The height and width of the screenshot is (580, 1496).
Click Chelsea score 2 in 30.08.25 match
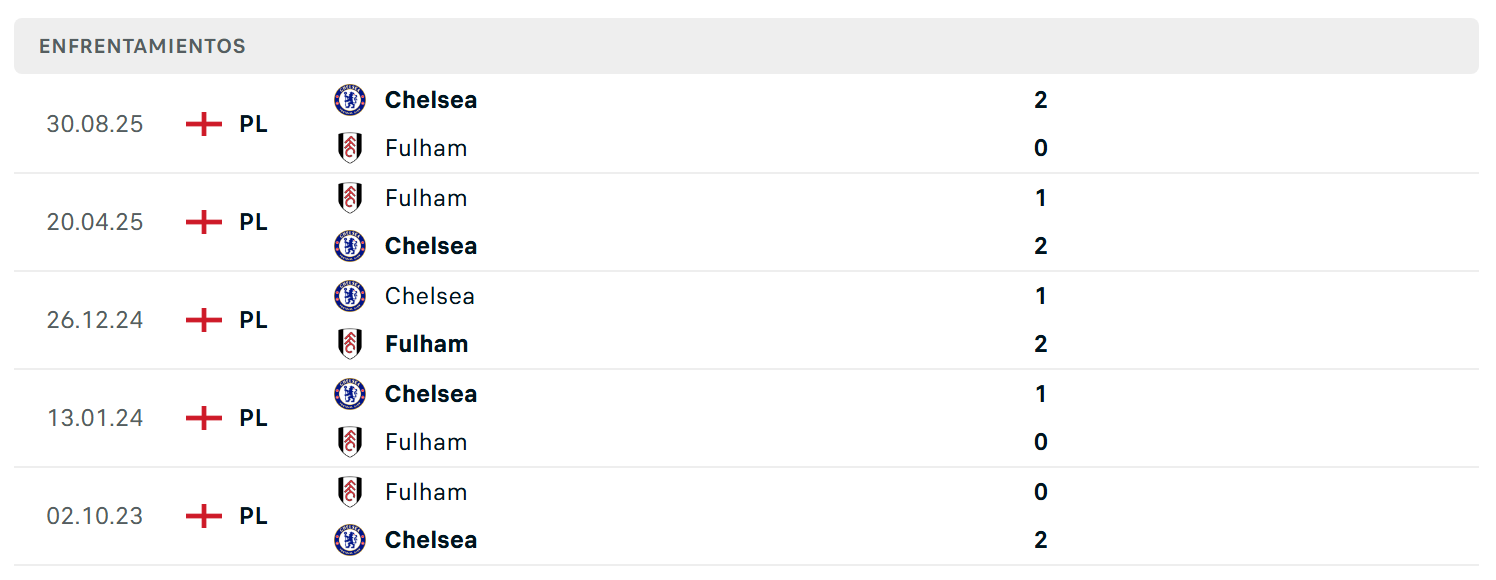tap(1041, 100)
